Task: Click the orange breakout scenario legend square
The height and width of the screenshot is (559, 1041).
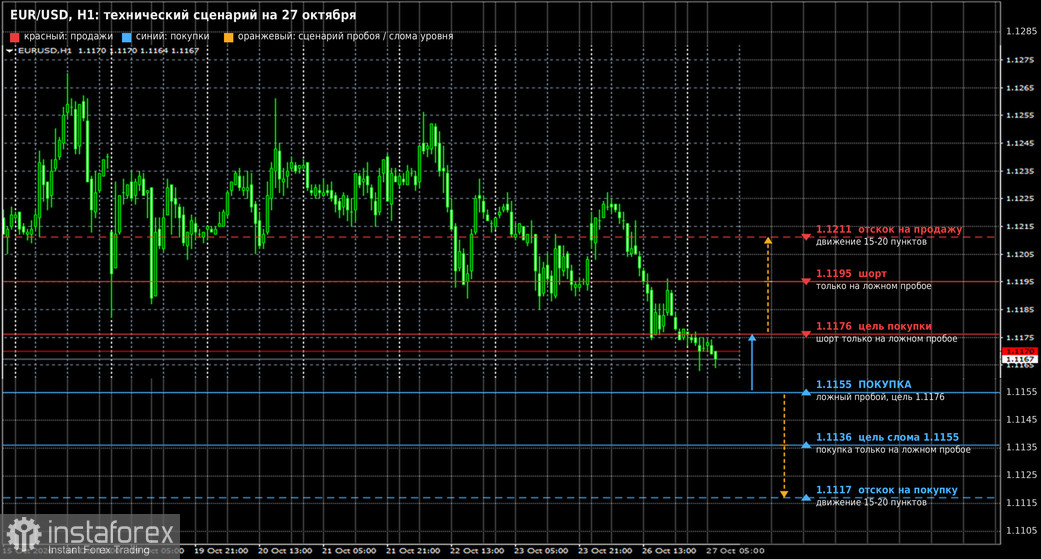Action: tap(228, 37)
